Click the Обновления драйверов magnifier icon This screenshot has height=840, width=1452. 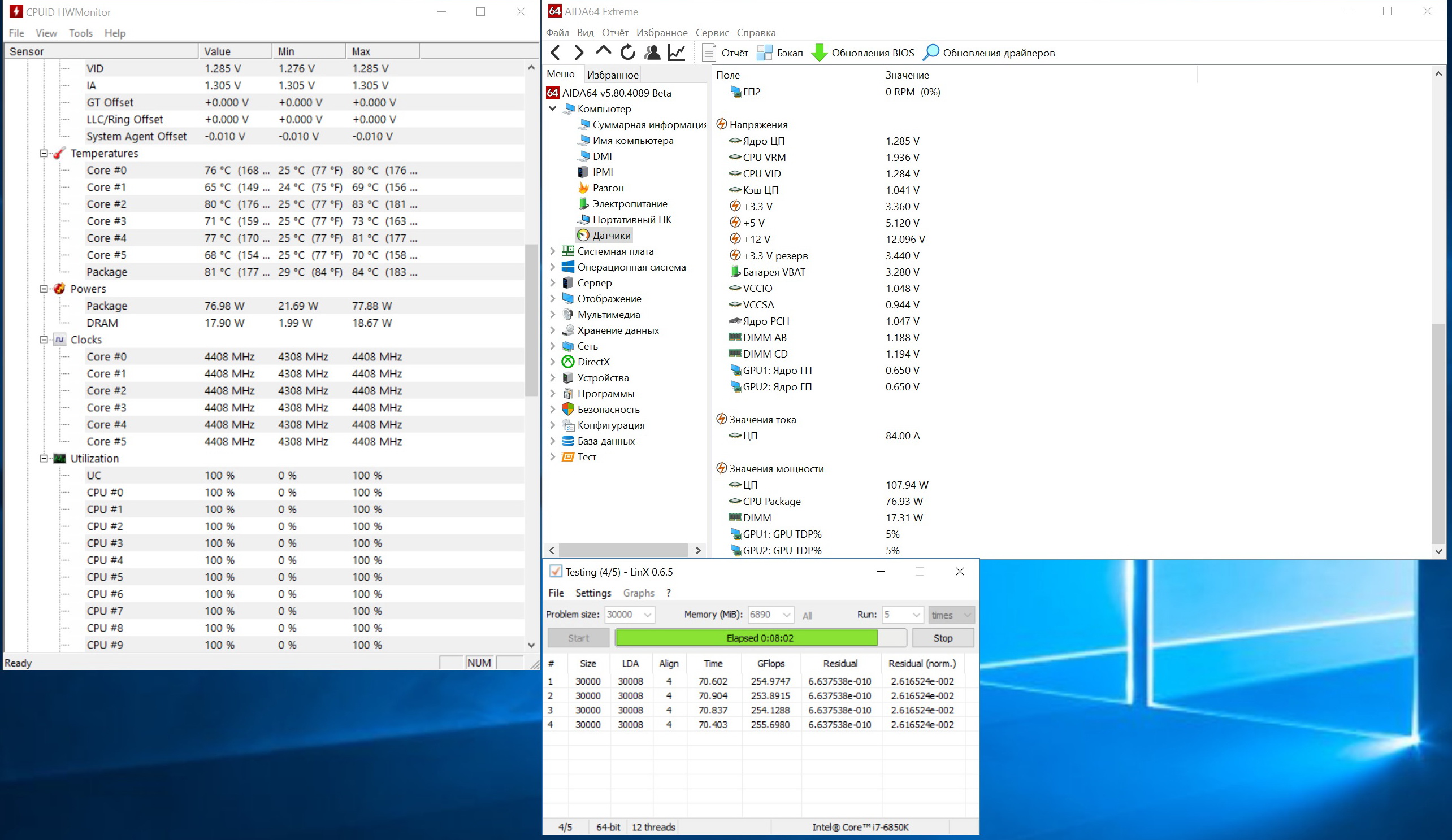coord(930,53)
